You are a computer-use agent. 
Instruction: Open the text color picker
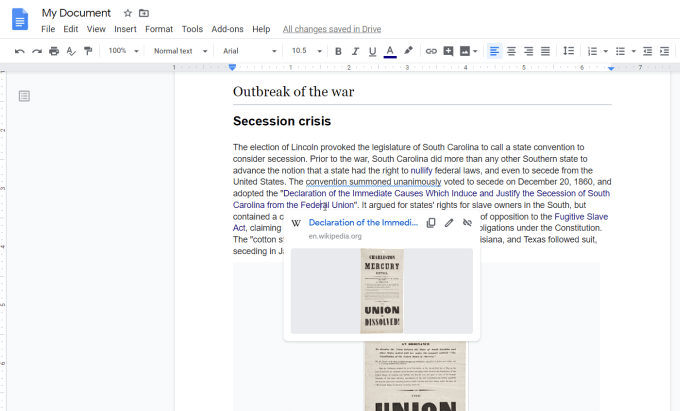tap(390, 51)
